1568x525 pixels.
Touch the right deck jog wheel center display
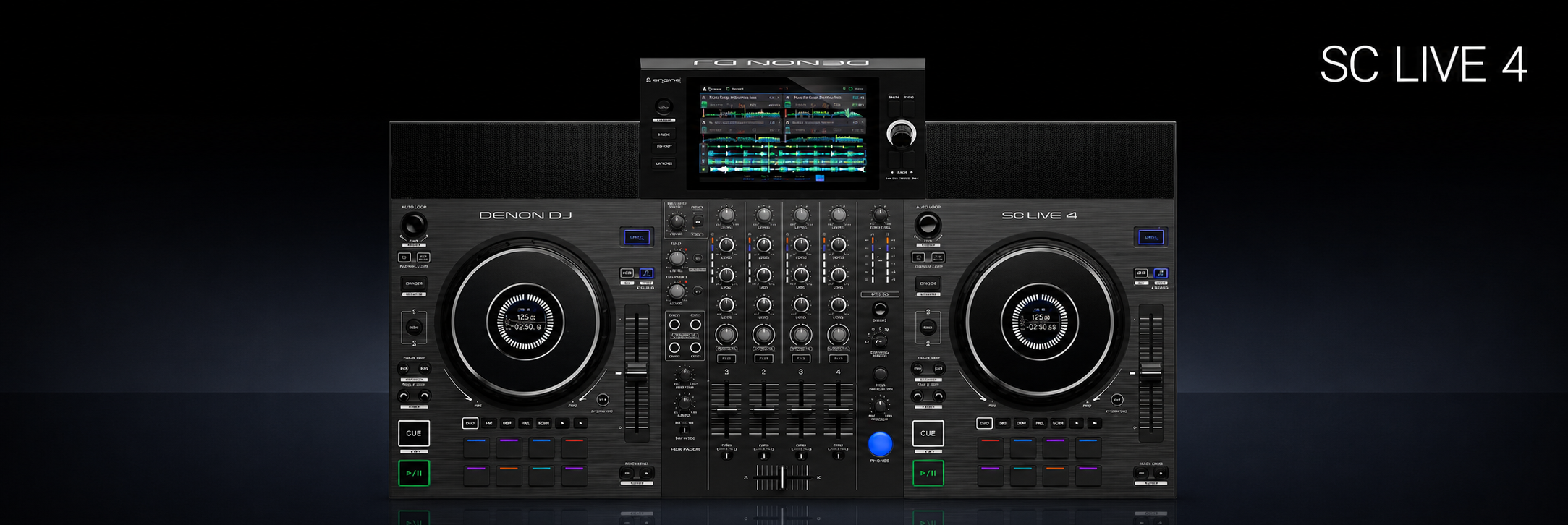click(x=1040, y=321)
